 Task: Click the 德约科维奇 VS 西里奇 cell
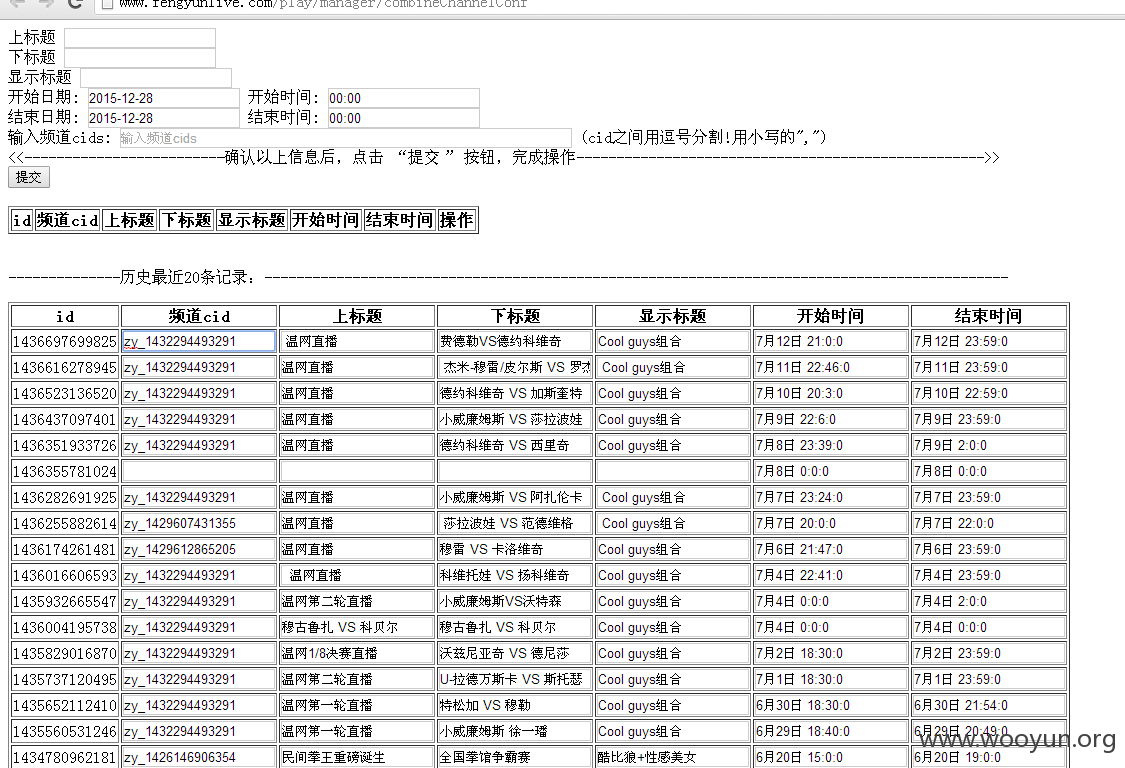[x=514, y=446]
